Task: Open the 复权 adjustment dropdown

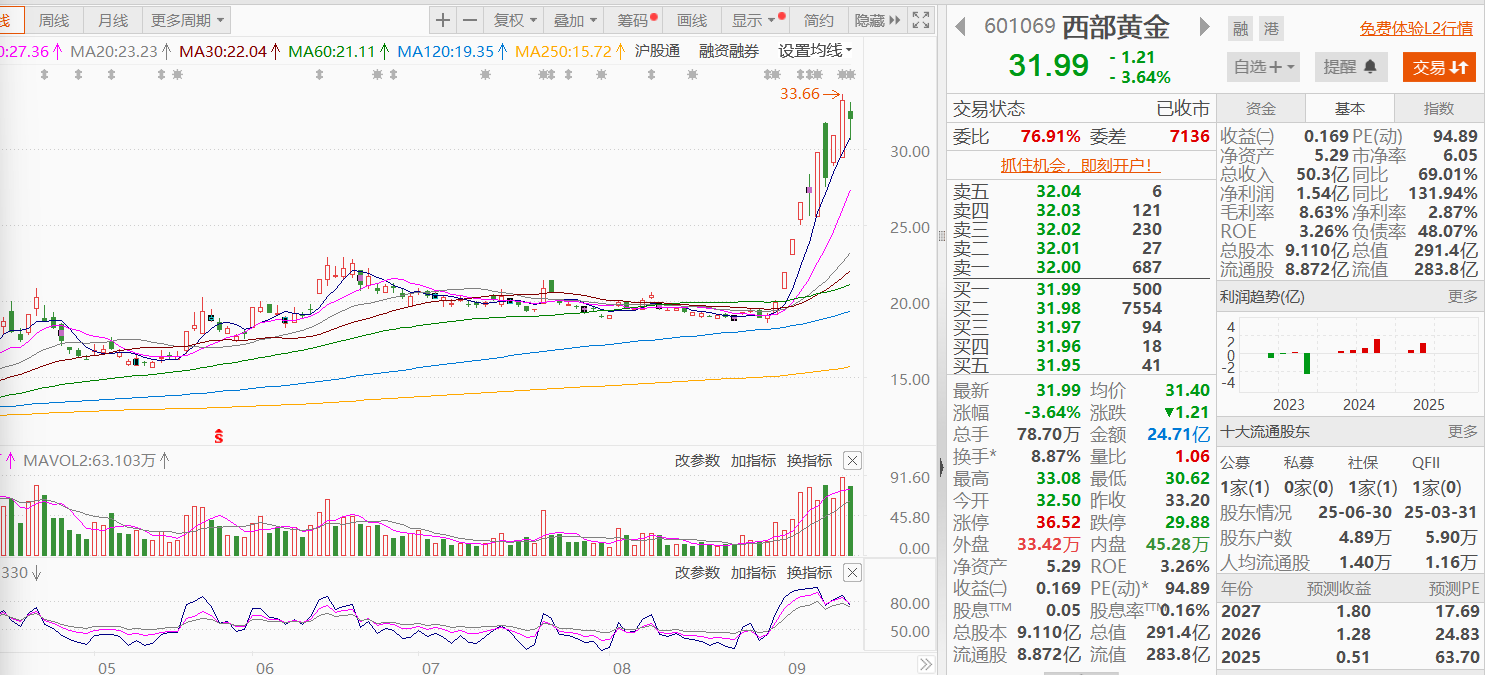Action: pyautogui.click(x=515, y=20)
